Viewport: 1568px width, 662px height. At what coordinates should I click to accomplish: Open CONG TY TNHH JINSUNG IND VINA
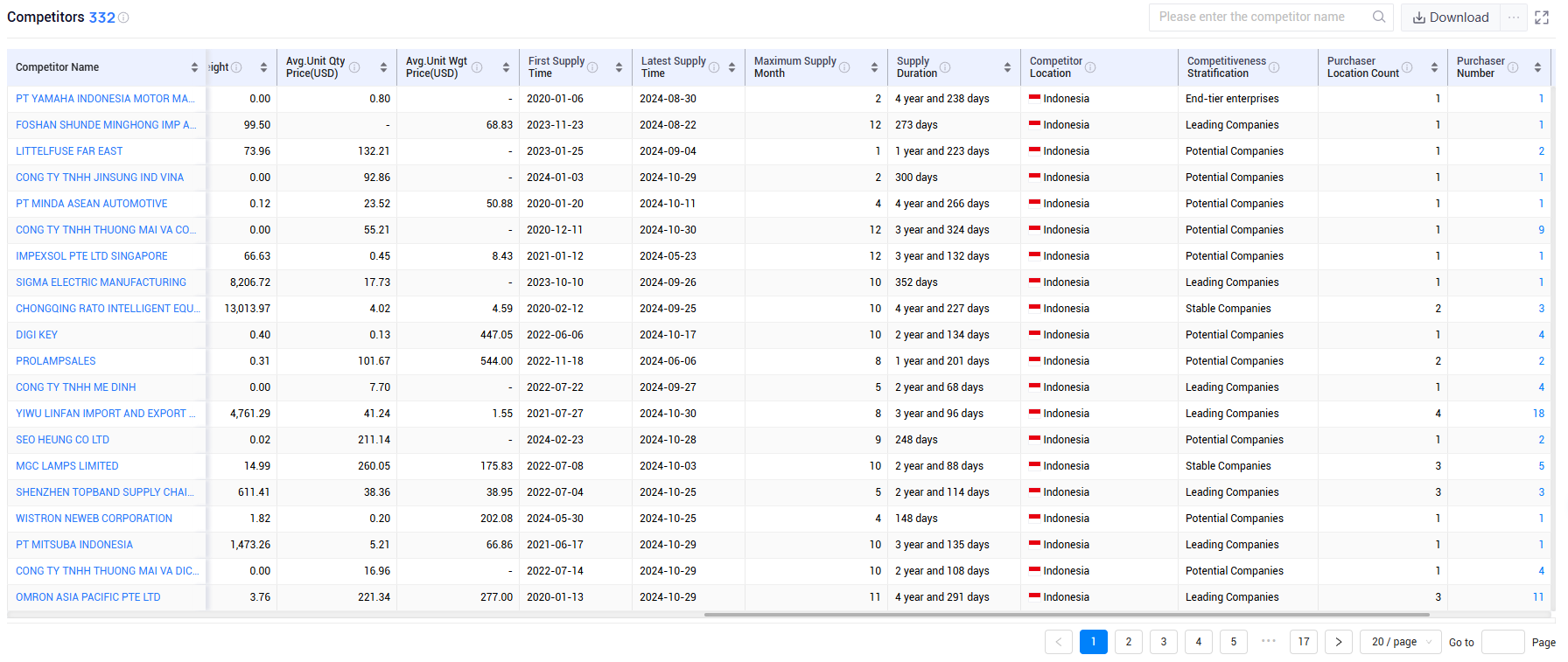click(100, 178)
